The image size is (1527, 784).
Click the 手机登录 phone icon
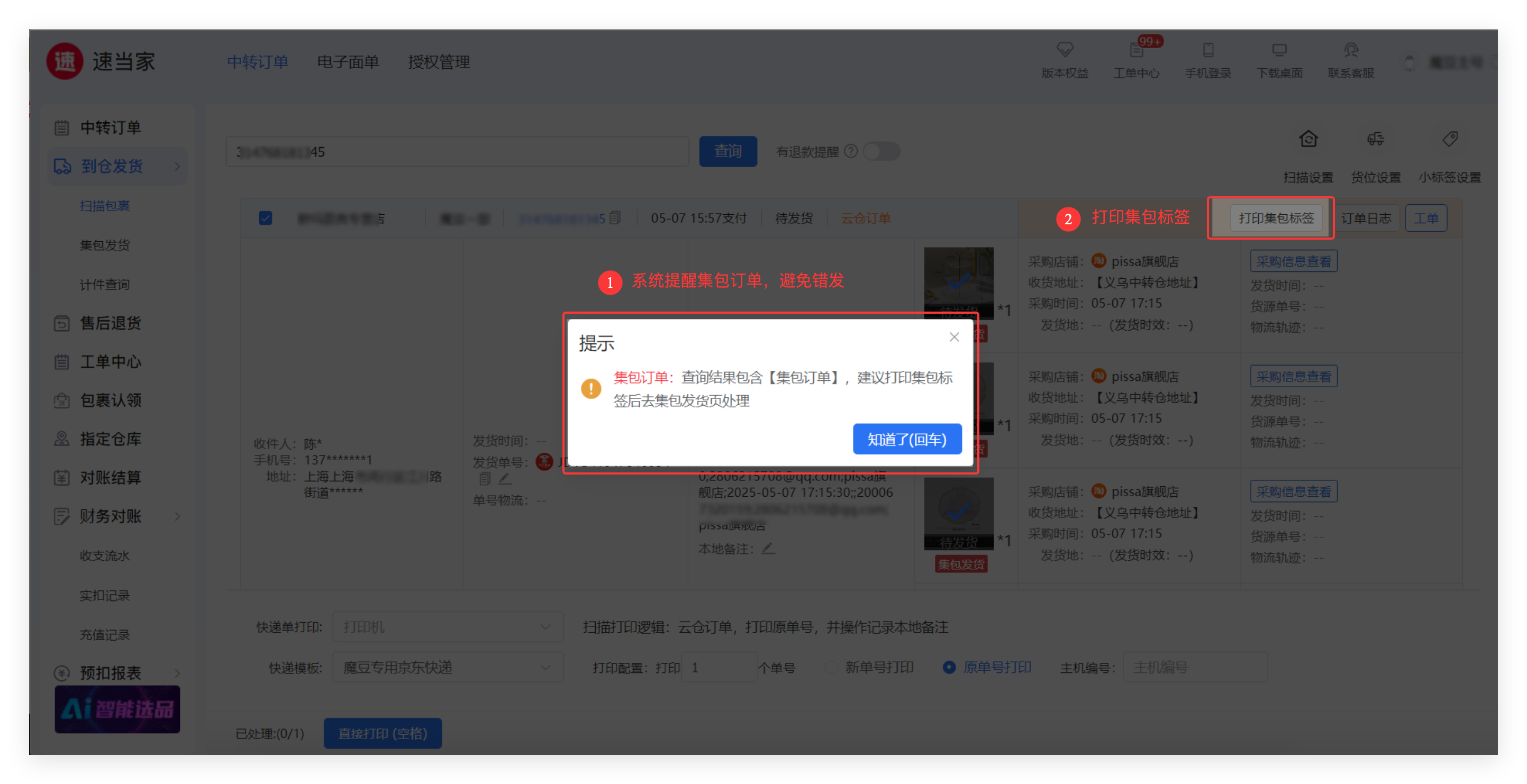coord(1207,50)
